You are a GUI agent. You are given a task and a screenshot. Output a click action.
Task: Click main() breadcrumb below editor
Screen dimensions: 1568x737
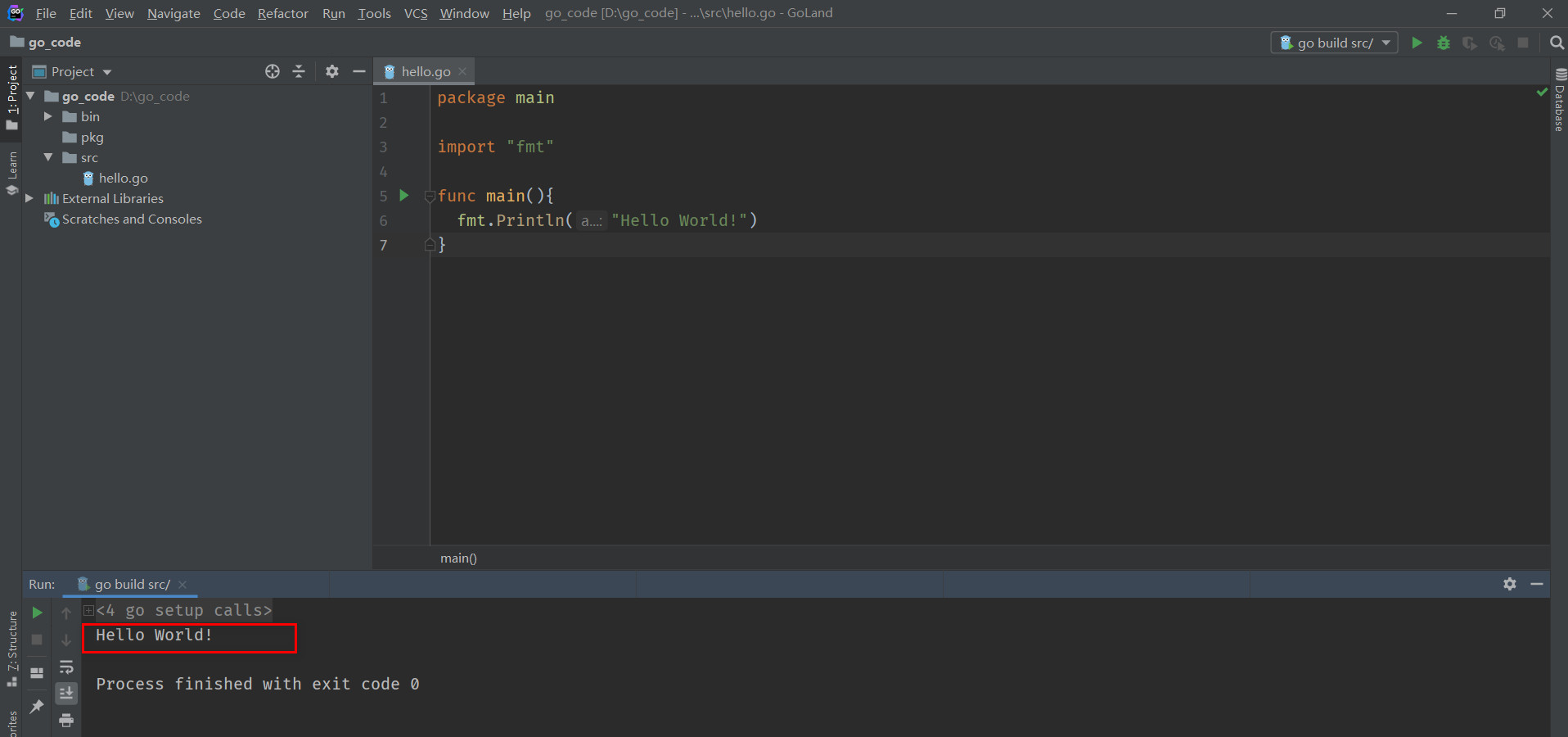point(458,558)
